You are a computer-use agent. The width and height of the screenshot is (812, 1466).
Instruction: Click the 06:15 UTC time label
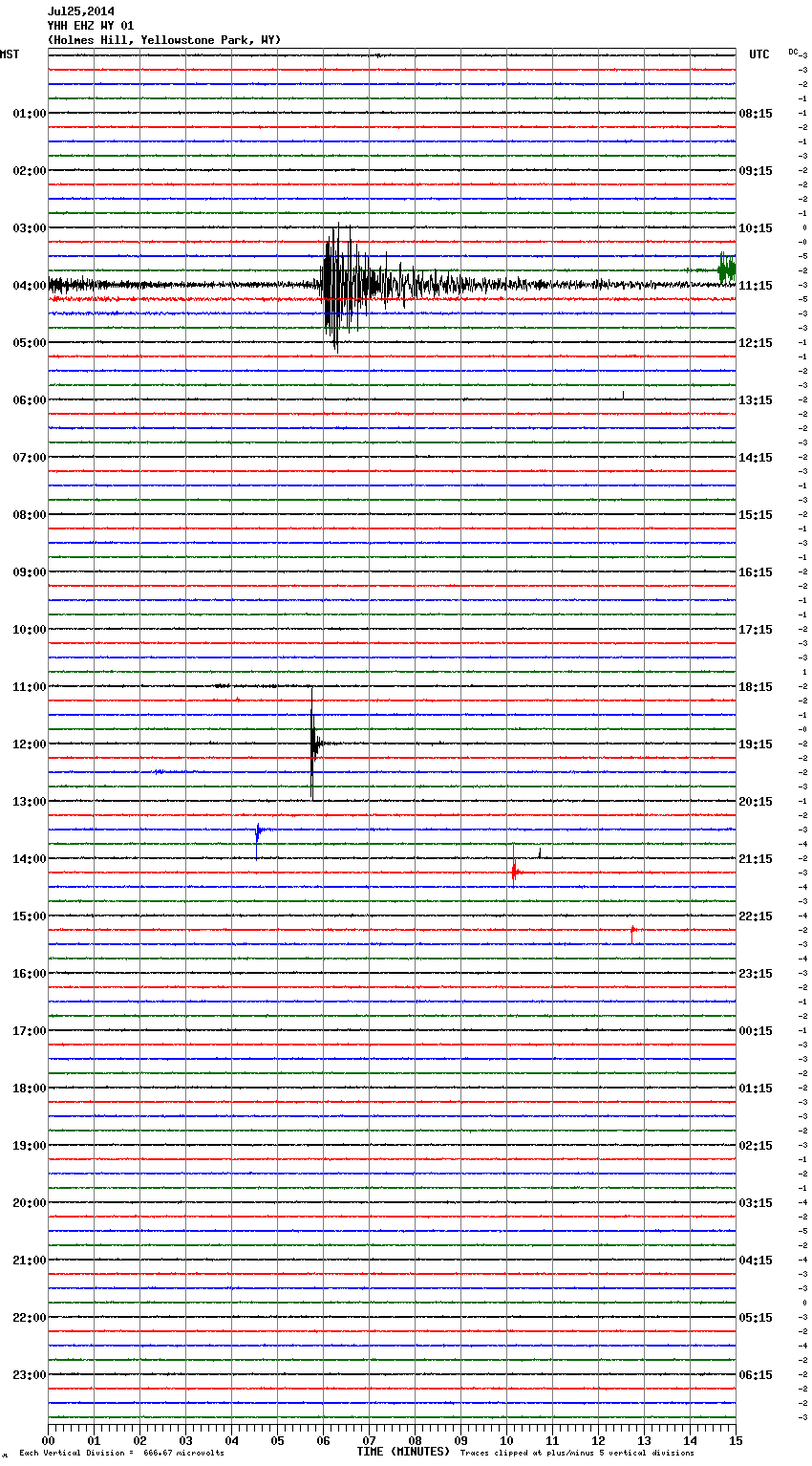[x=756, y=1375]
